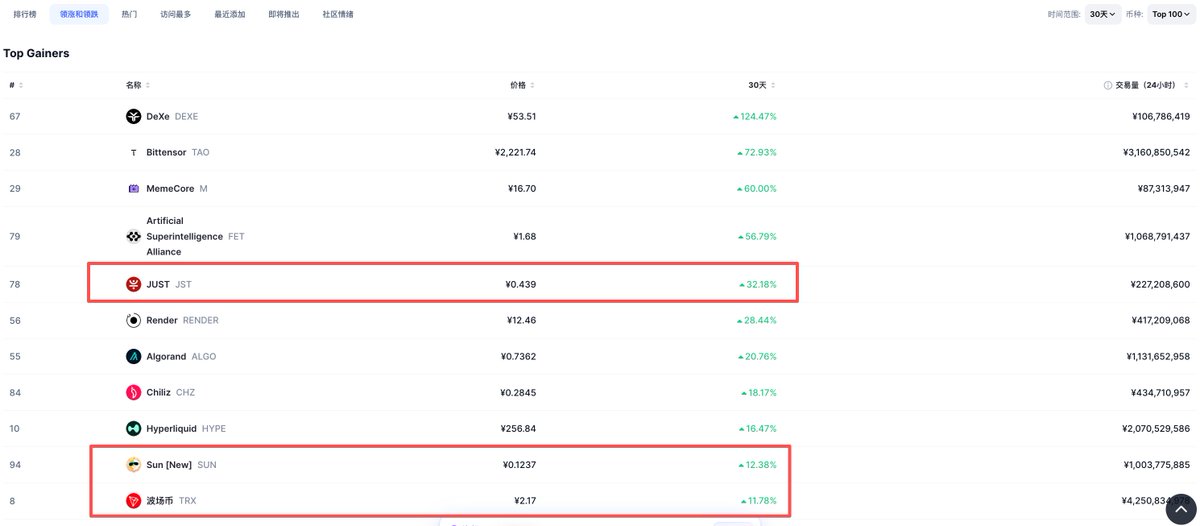Image resolution: width=1200 pixels, height=526 pixels.
Task: Open the 社区情绪 tab
Action: point(337,15)
